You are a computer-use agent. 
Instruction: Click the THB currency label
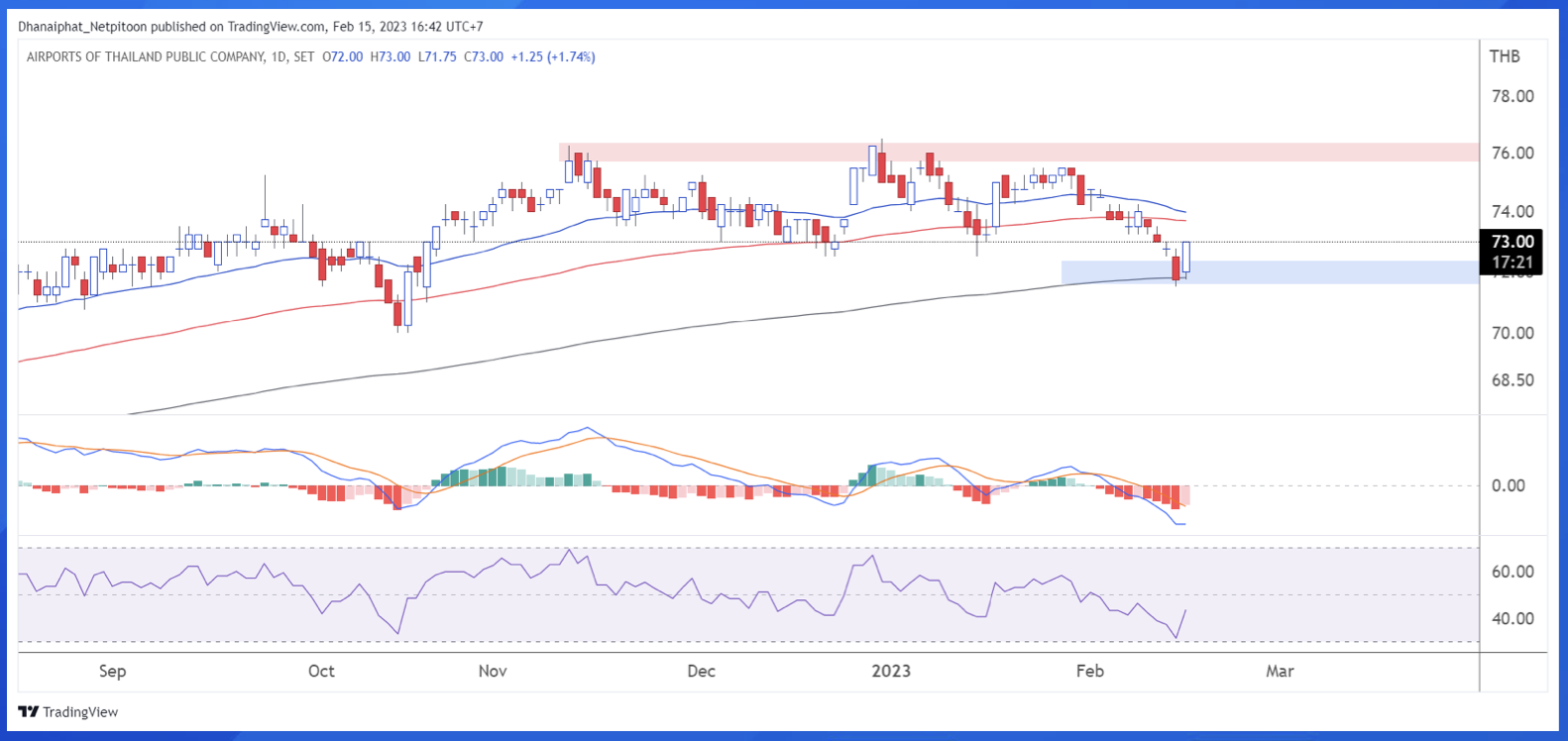pos(1505,56)
